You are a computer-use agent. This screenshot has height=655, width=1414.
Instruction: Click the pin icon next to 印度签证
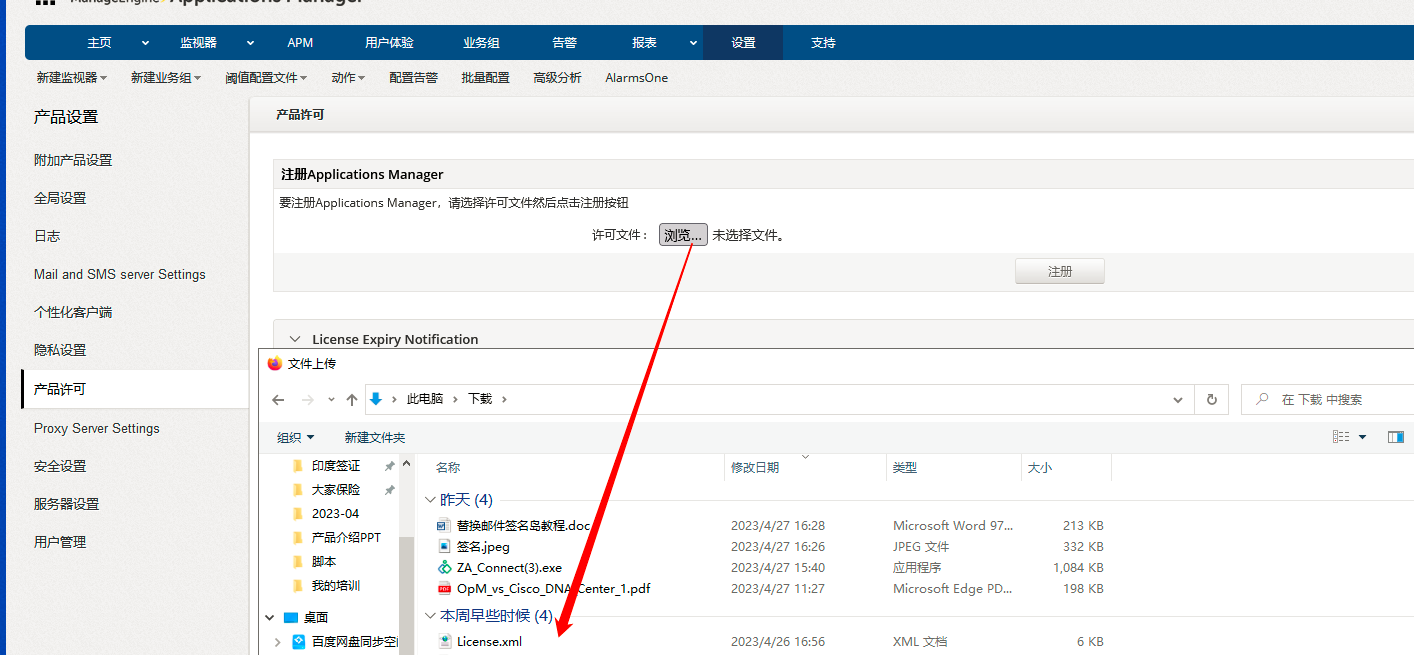click(x=389, y=466)
